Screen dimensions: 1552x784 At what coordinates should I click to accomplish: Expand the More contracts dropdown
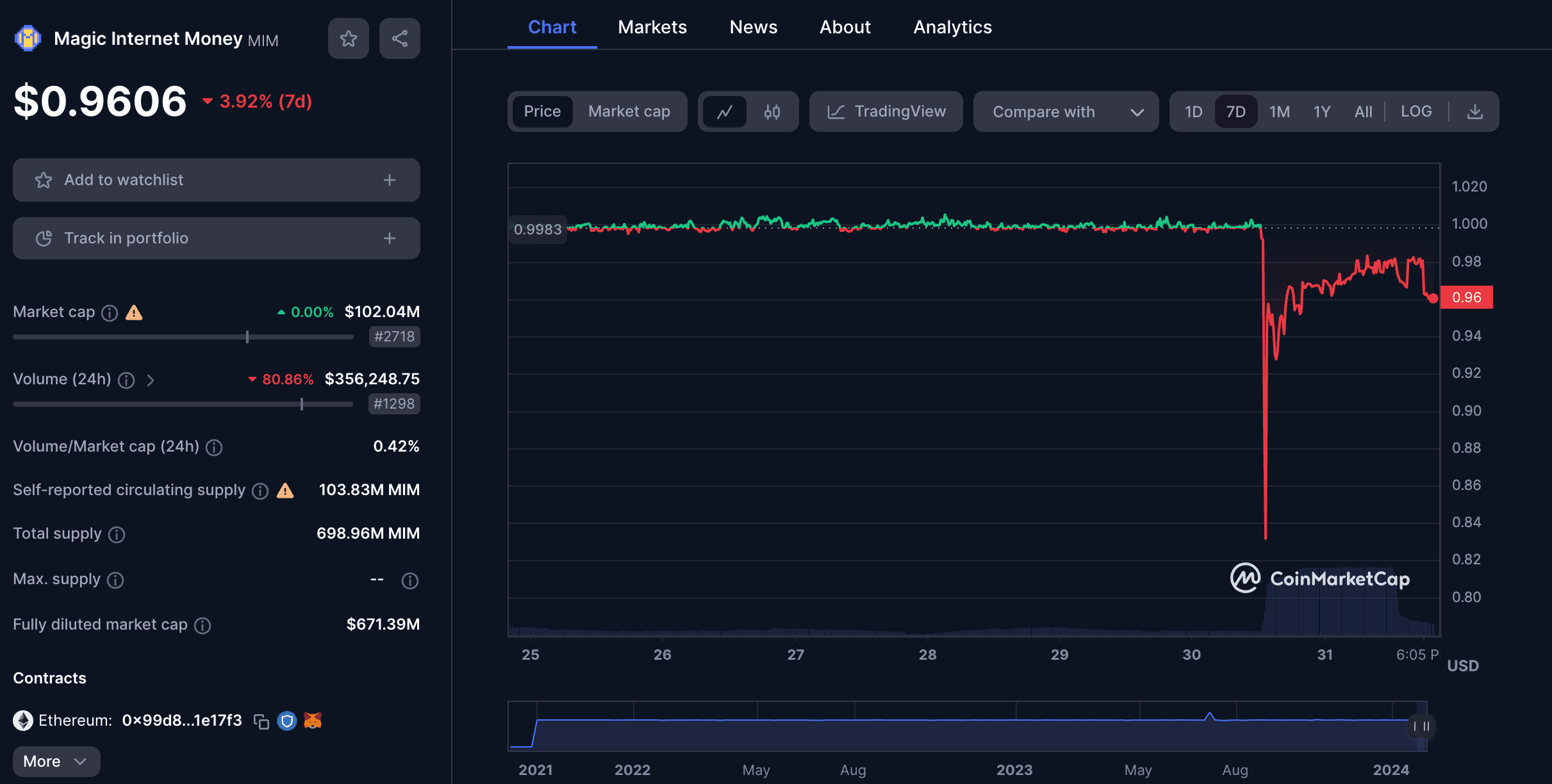(56, 761)
